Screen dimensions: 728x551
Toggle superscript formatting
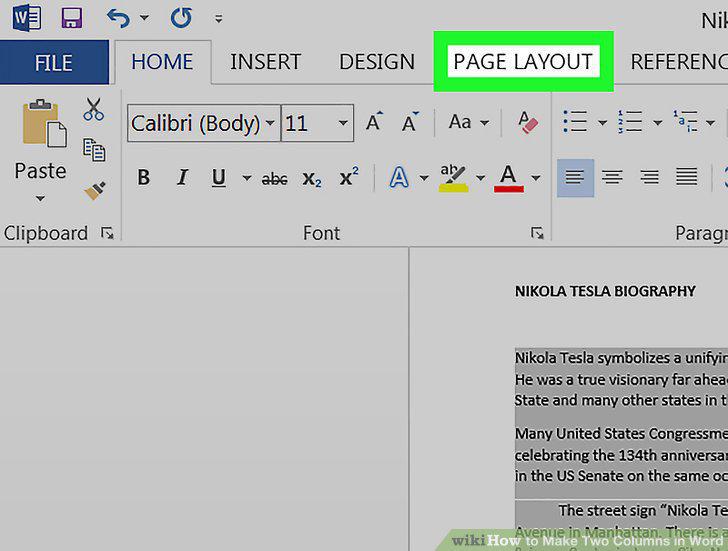tap(349, 176)
